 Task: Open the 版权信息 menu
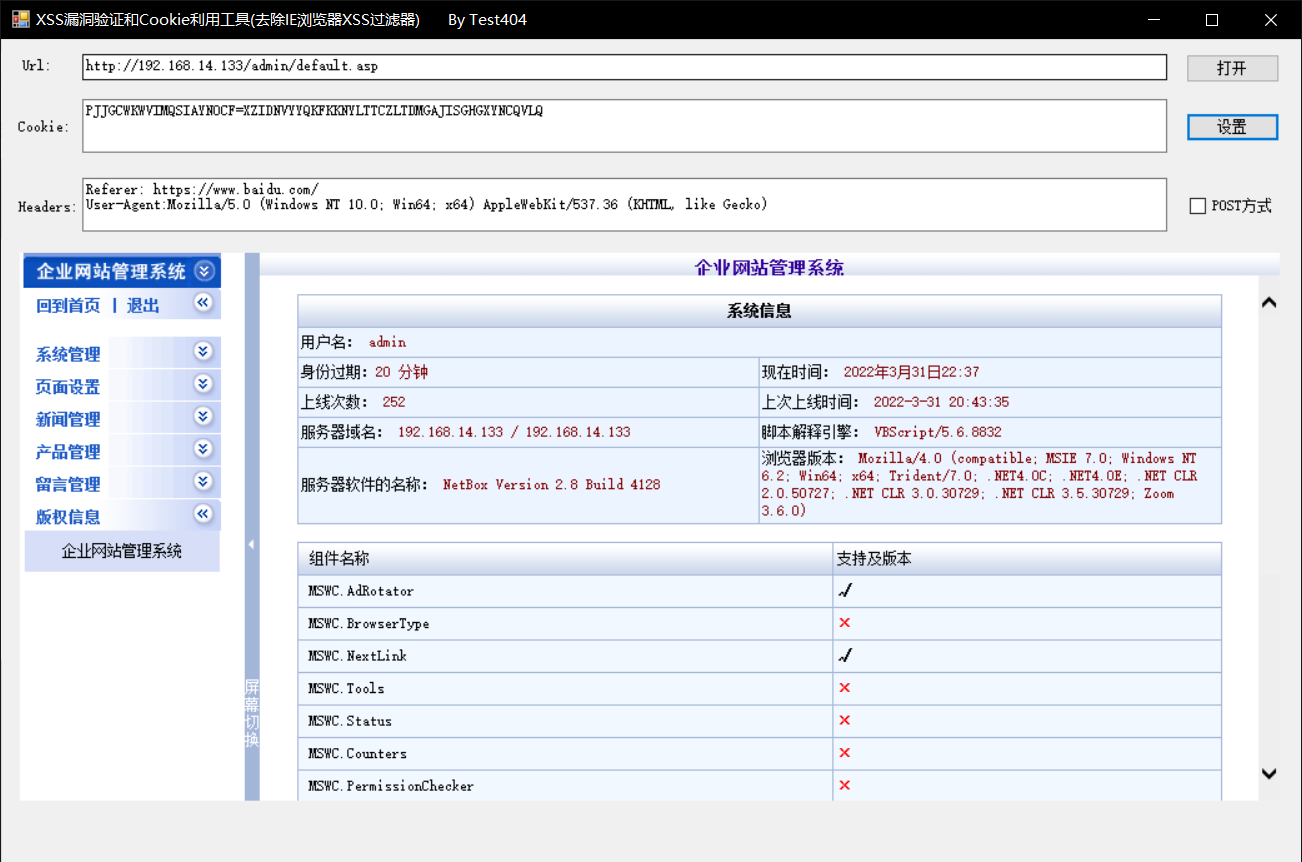click(68, 517)
